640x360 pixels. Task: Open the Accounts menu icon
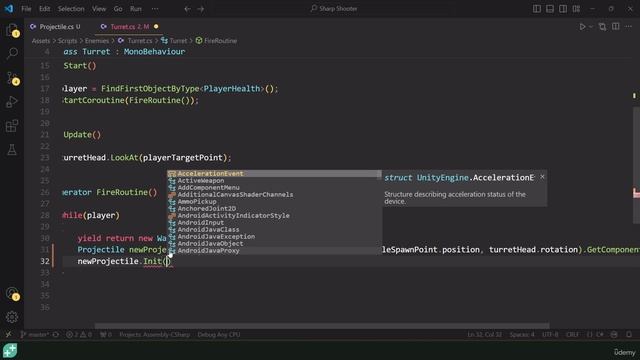12,293
